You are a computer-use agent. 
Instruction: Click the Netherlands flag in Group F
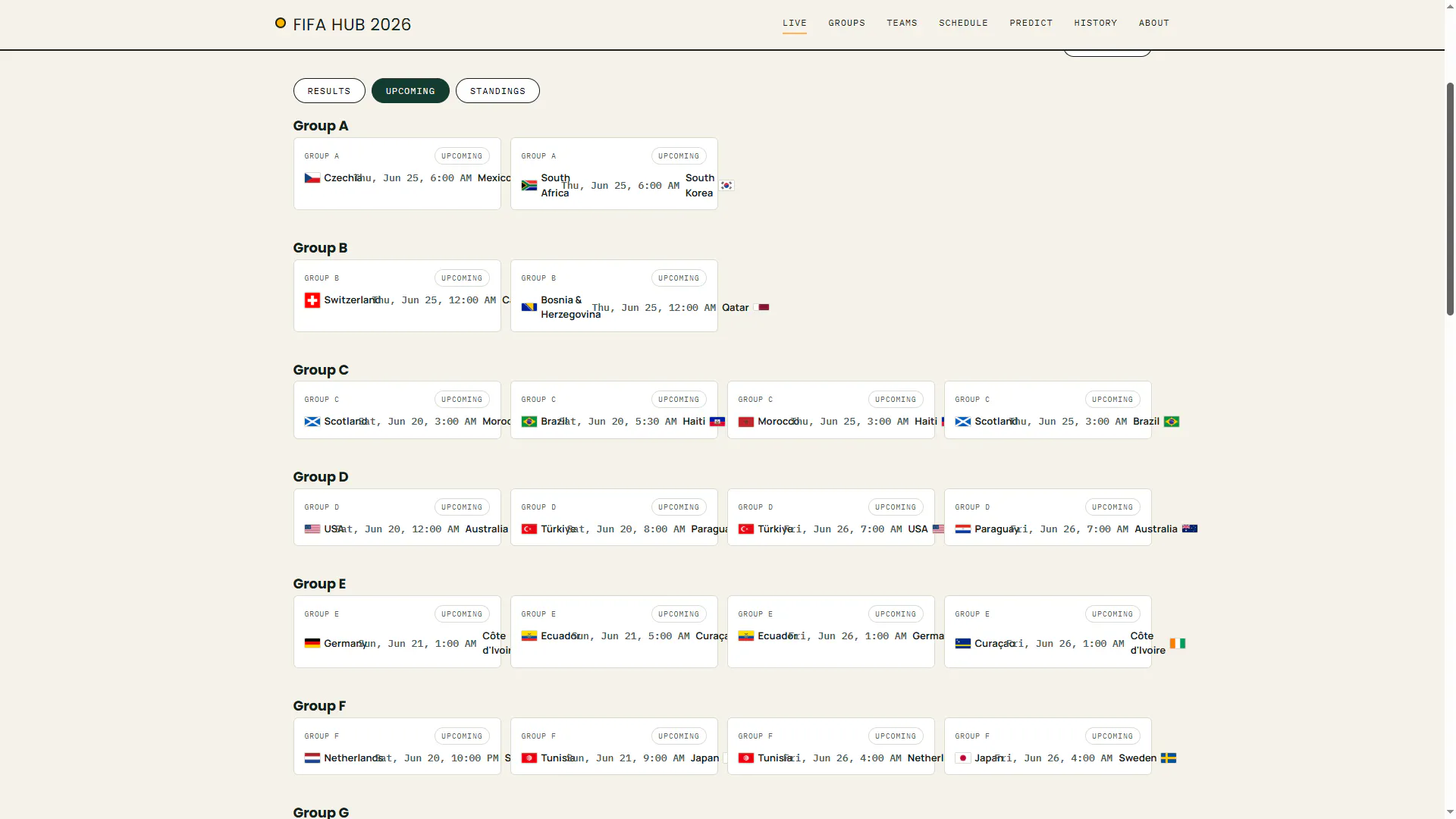point(312,758)
